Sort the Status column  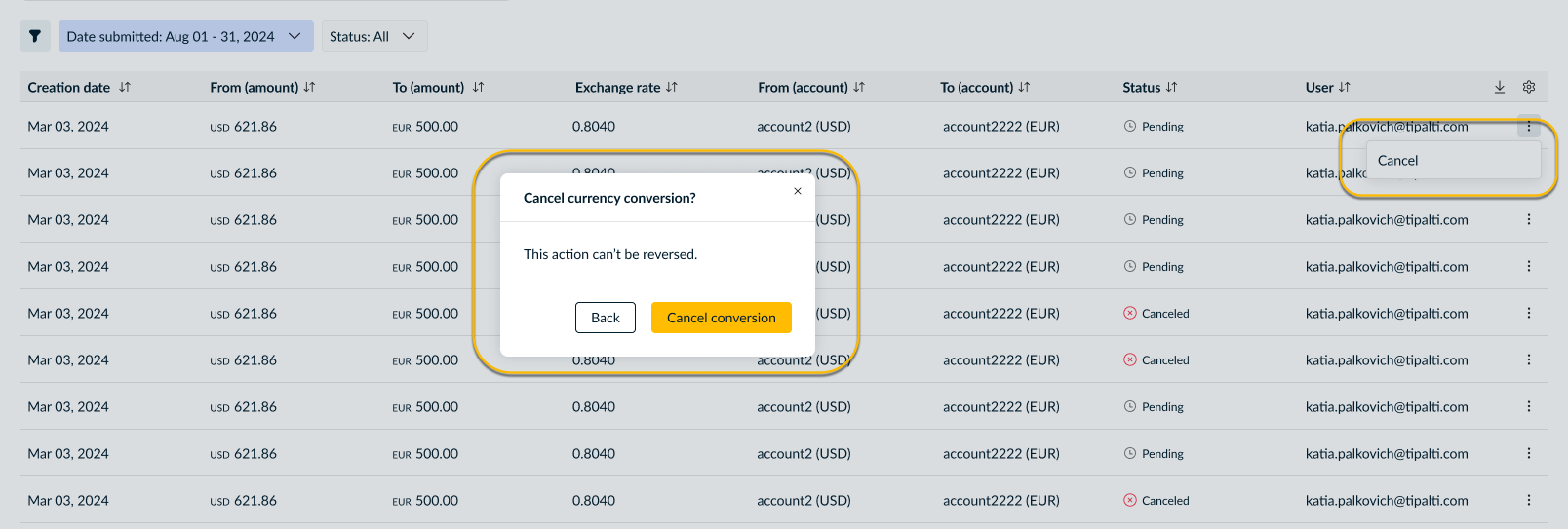(x=1172, y=87)
